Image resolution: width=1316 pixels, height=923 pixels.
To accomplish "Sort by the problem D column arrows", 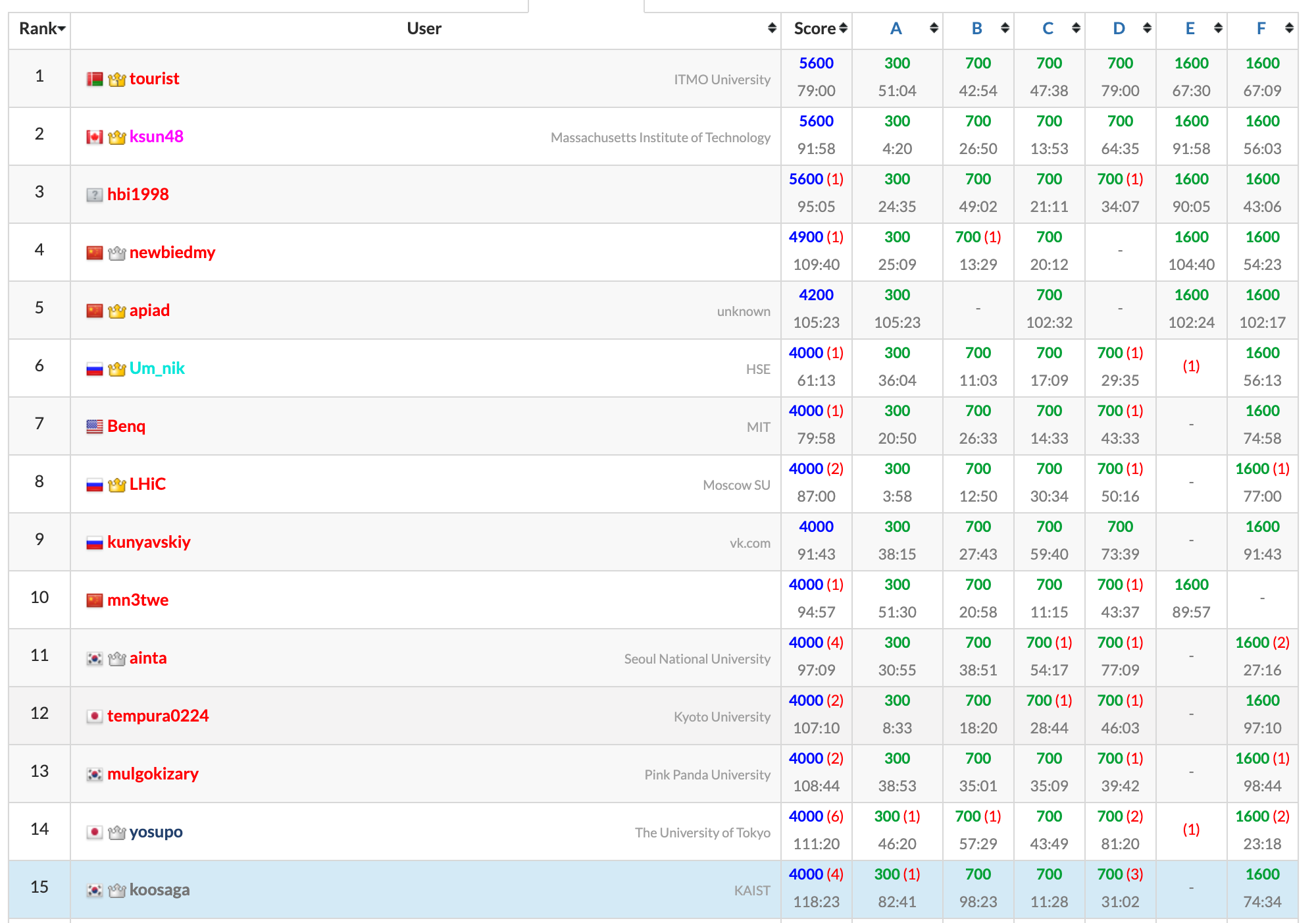I will click(x=1147, y=28).
